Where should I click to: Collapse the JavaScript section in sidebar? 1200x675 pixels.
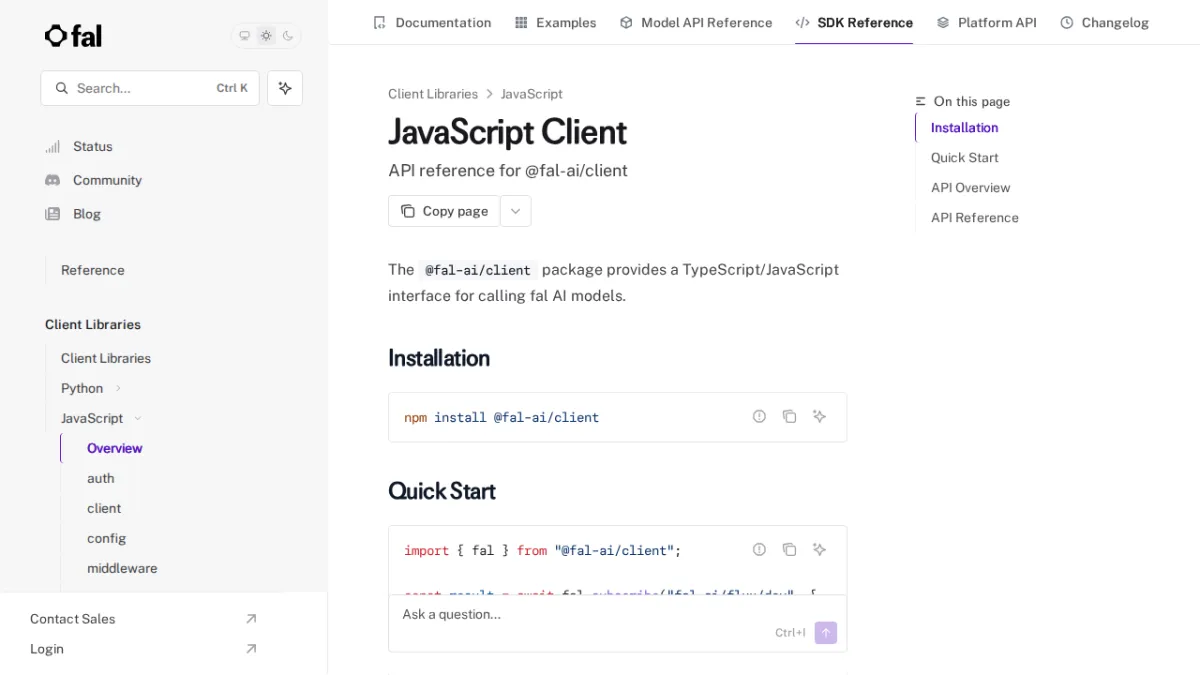[x=101, y=418]
